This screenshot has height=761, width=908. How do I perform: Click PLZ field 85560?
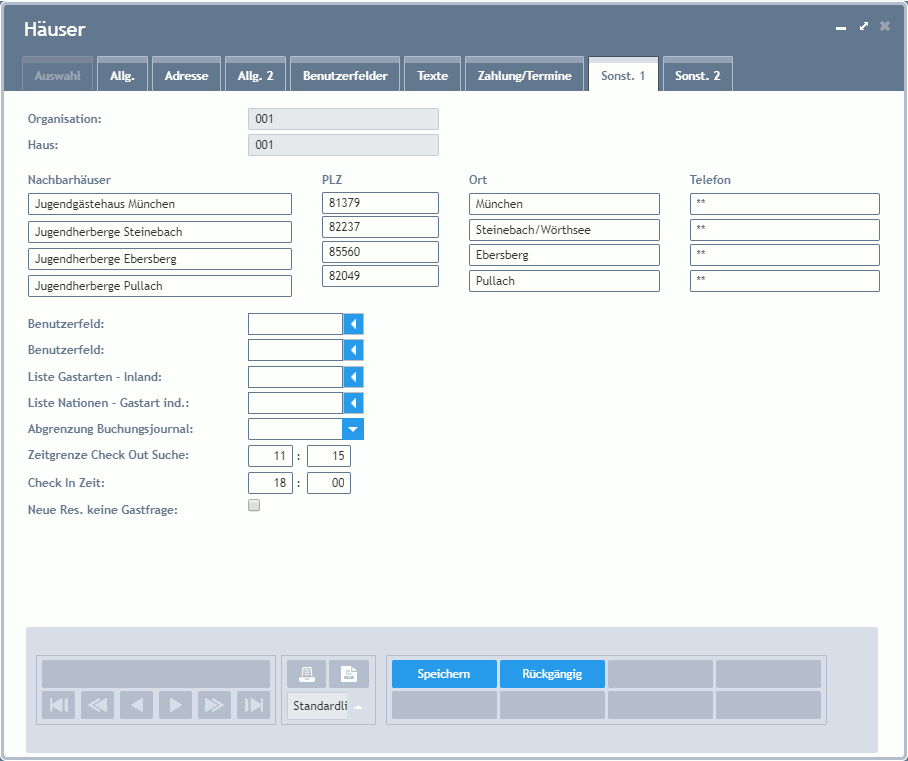tap(380, 252)
